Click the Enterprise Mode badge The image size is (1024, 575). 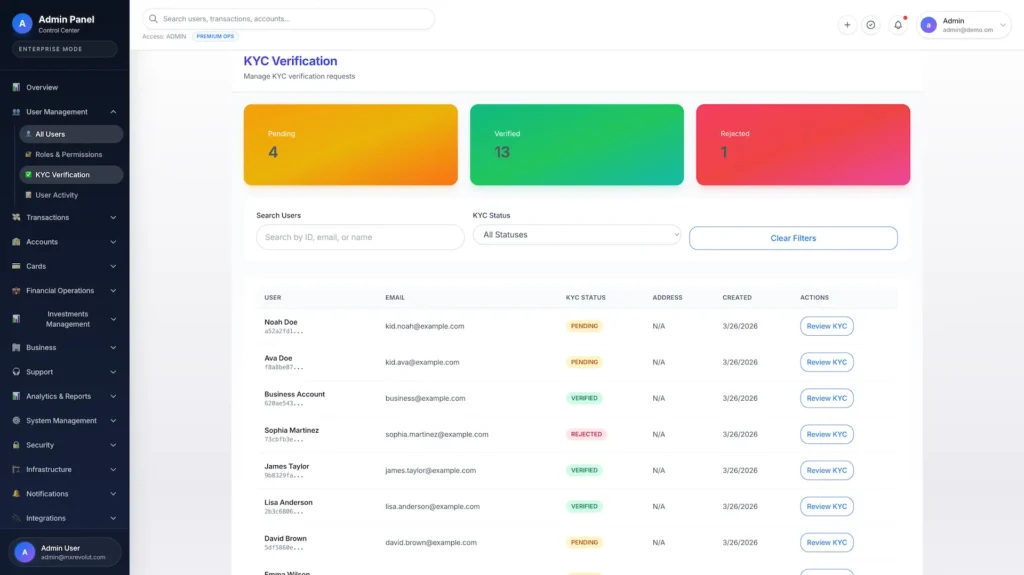point(65,49)
